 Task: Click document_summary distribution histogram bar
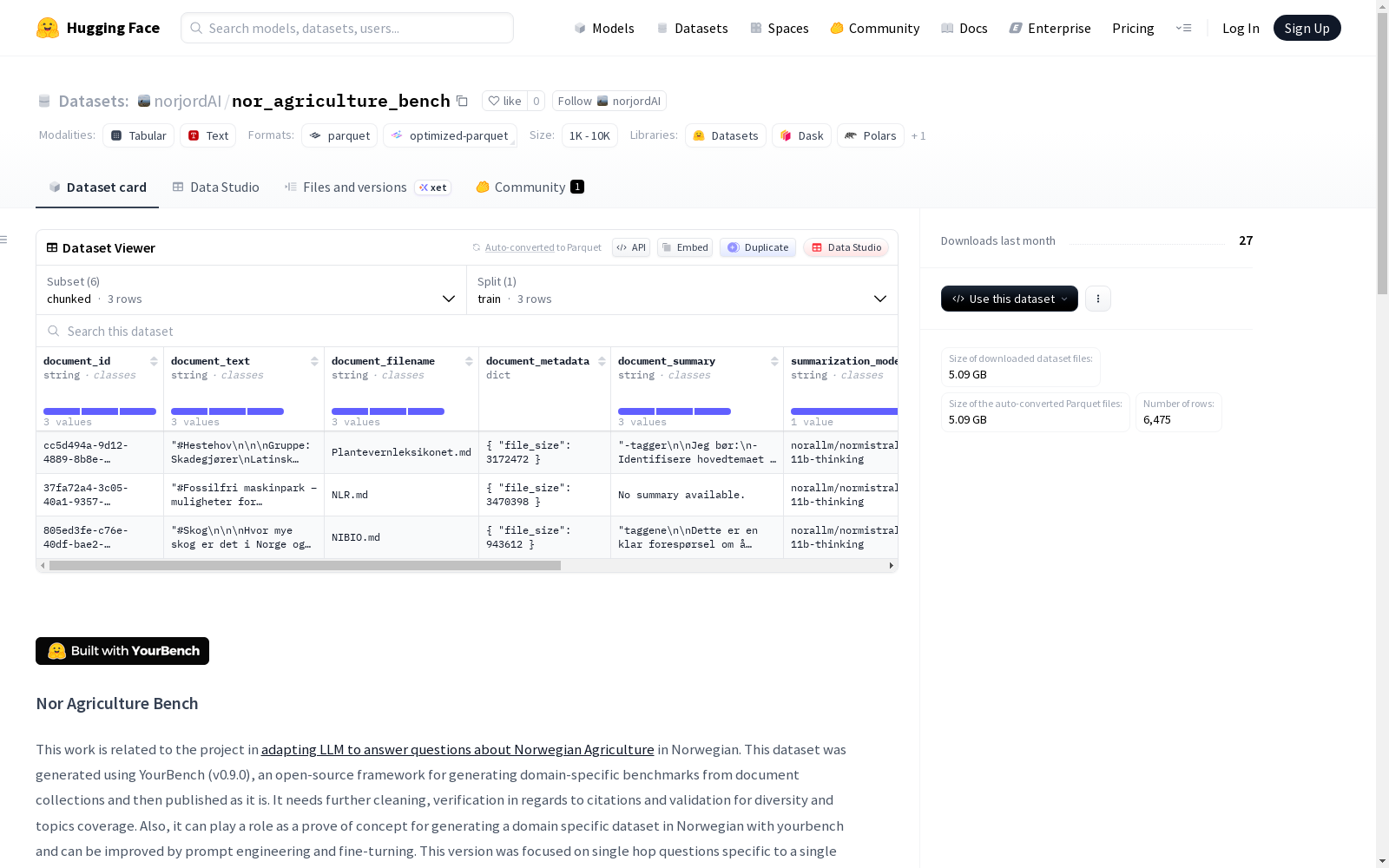click(675, 411)
